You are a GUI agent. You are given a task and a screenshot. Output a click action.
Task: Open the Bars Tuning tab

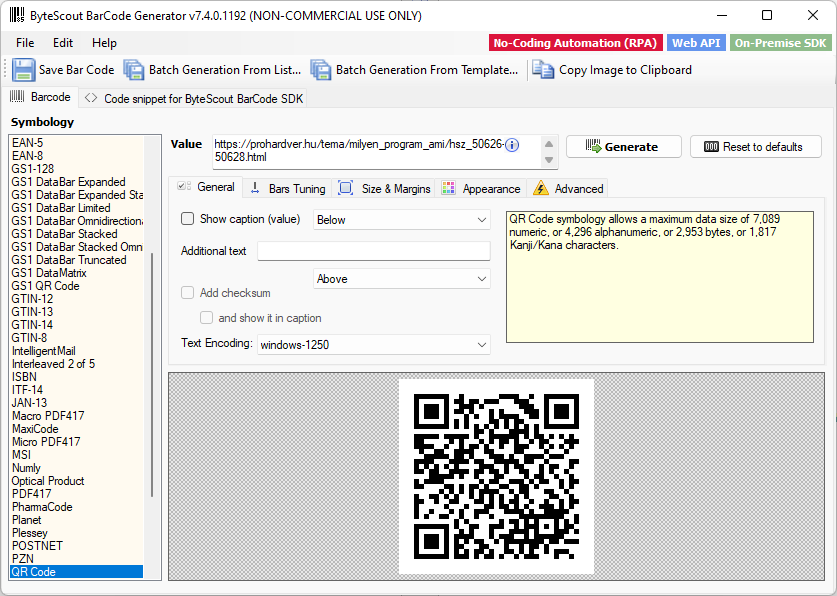click(x=288, y=188)
